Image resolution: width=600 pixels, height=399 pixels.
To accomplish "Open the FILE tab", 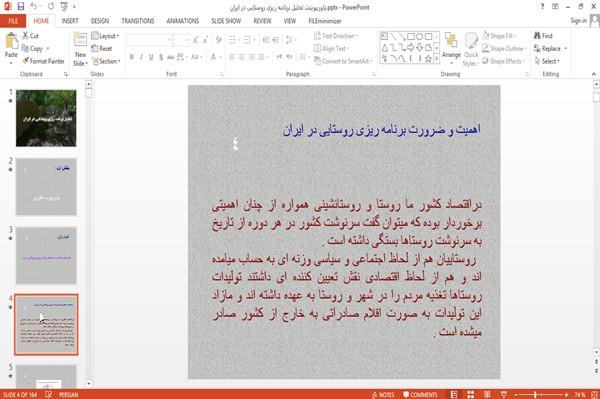I will tap(13, 21).
